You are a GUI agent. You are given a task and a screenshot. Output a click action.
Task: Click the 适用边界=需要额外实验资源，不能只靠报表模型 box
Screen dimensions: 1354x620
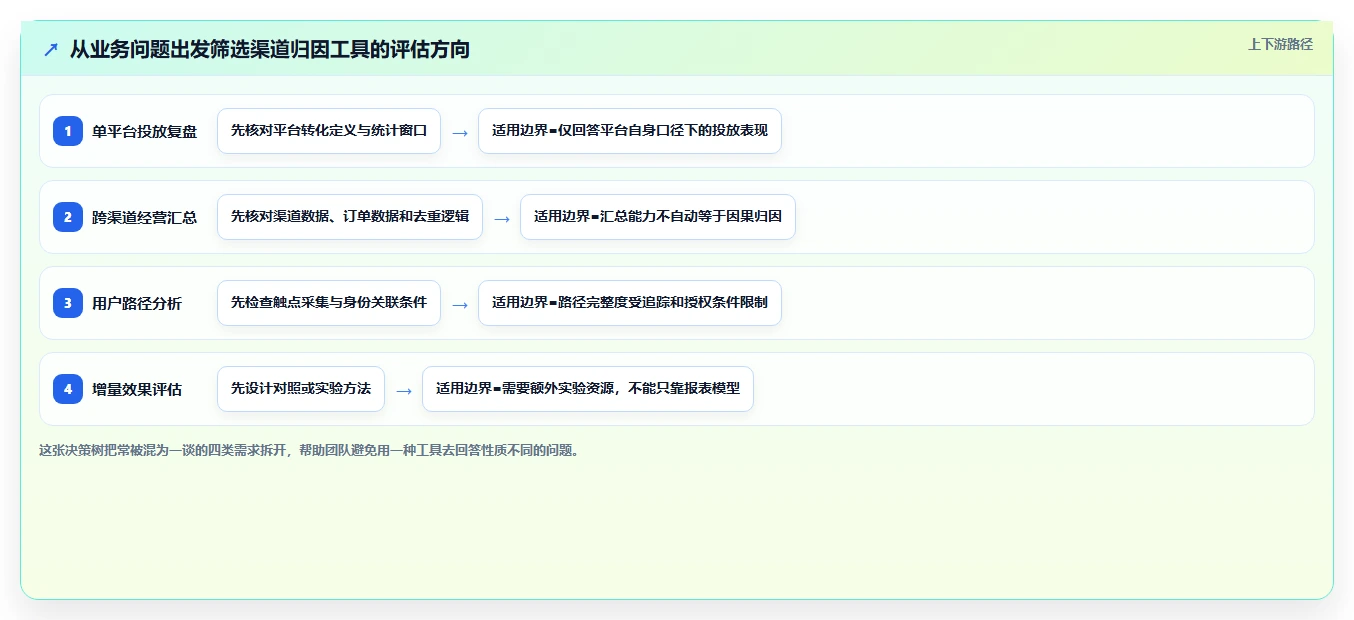[588, 389]
